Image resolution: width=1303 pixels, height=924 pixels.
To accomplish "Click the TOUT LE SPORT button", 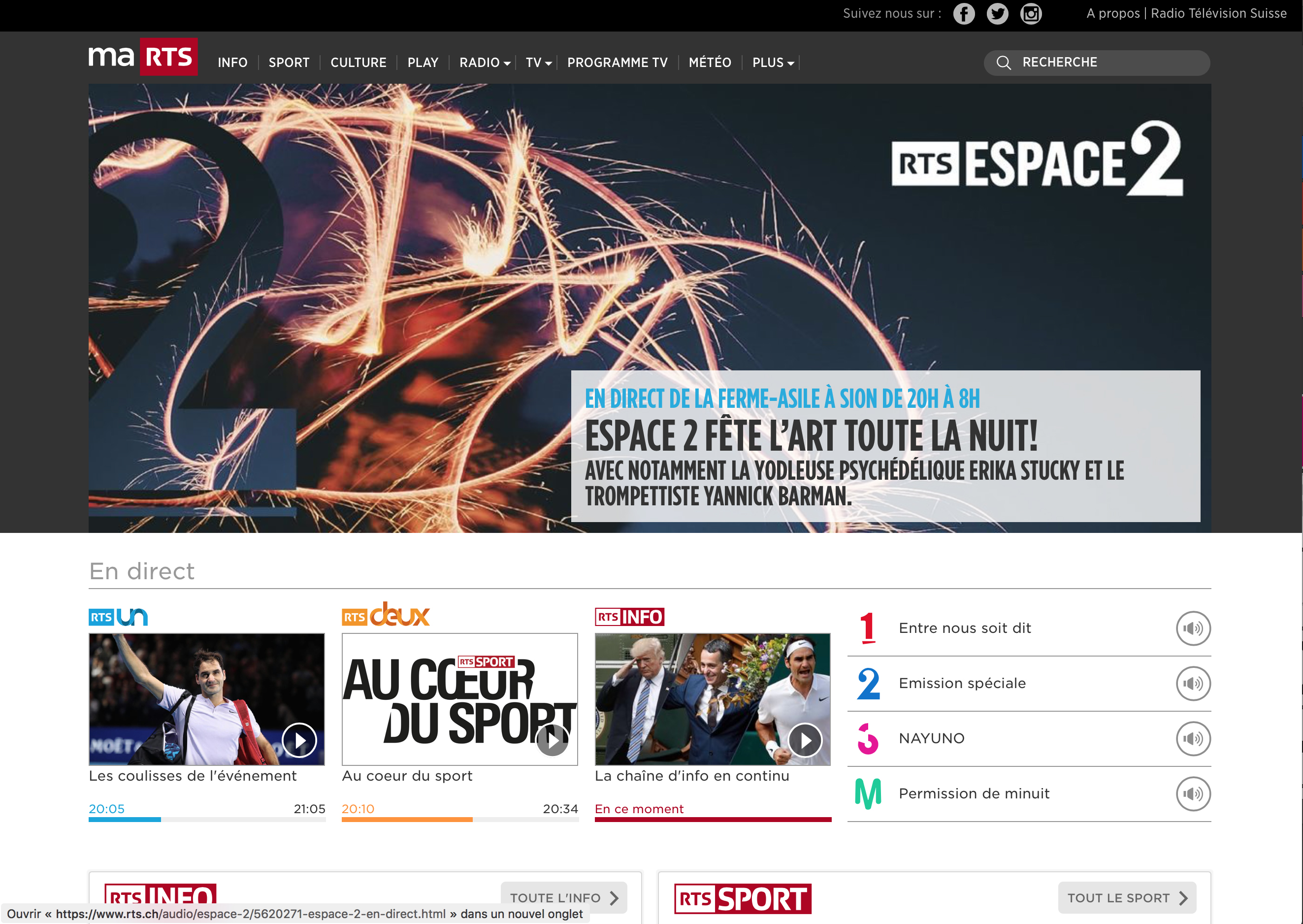I will 1127,897.
